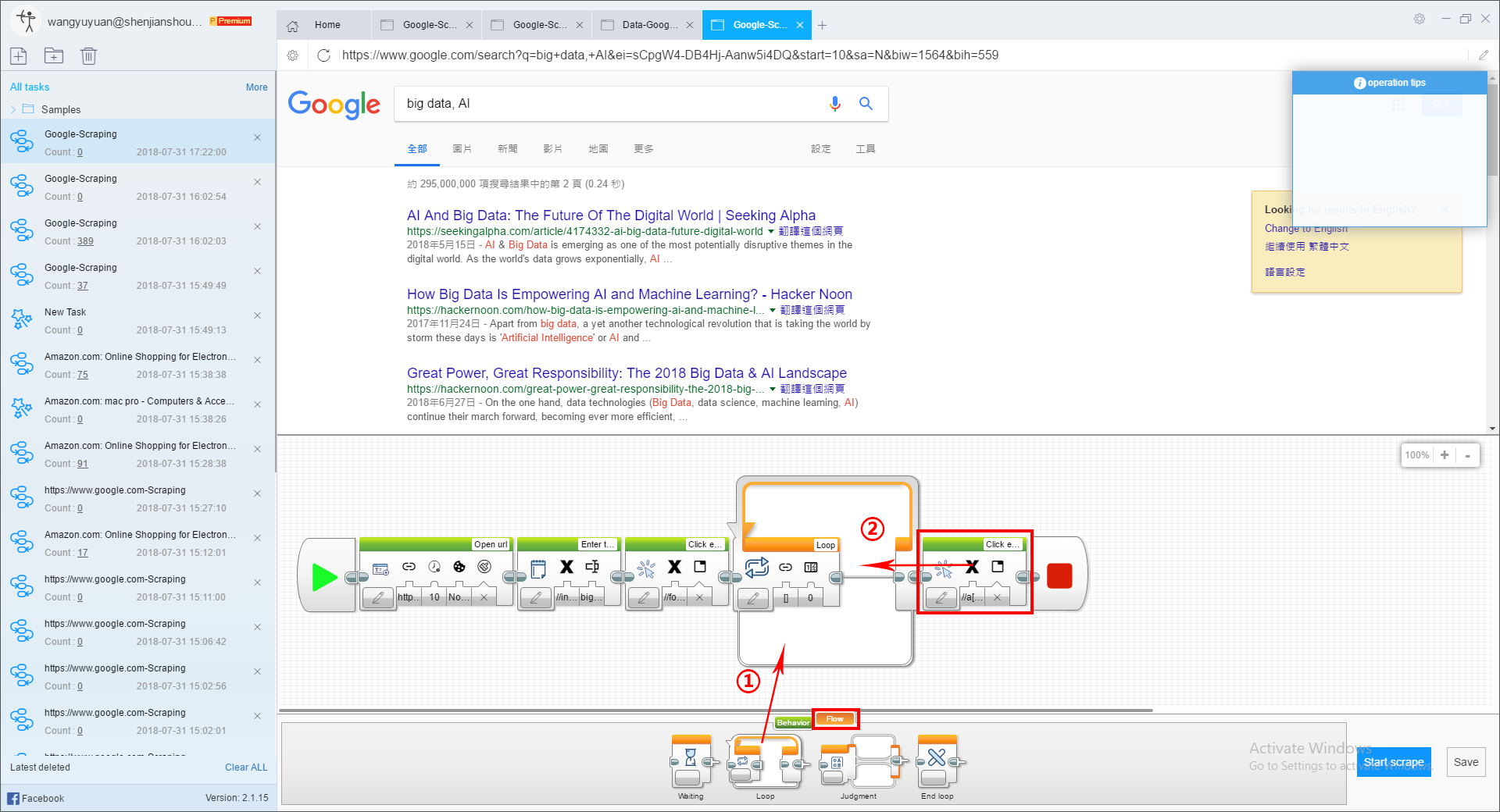This screenshot has width=1500, height=812.
Task: Open the edit pencil on Open url block
Action: point(378,597)
